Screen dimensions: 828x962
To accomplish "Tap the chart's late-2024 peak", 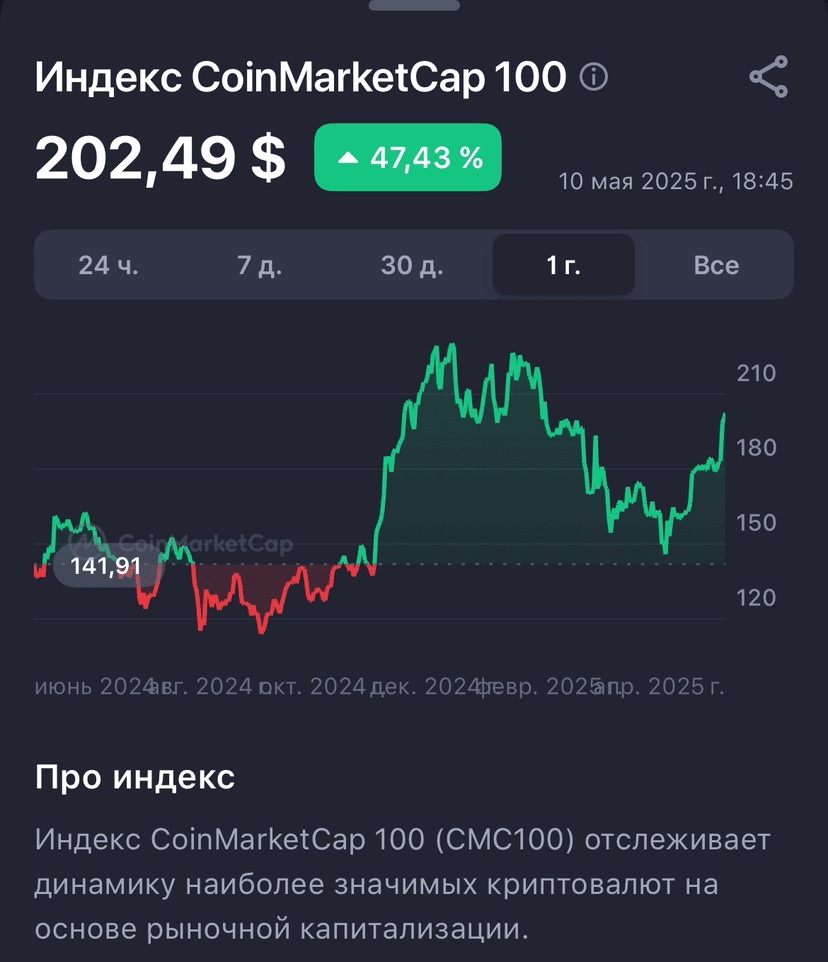I will [452, 345].
